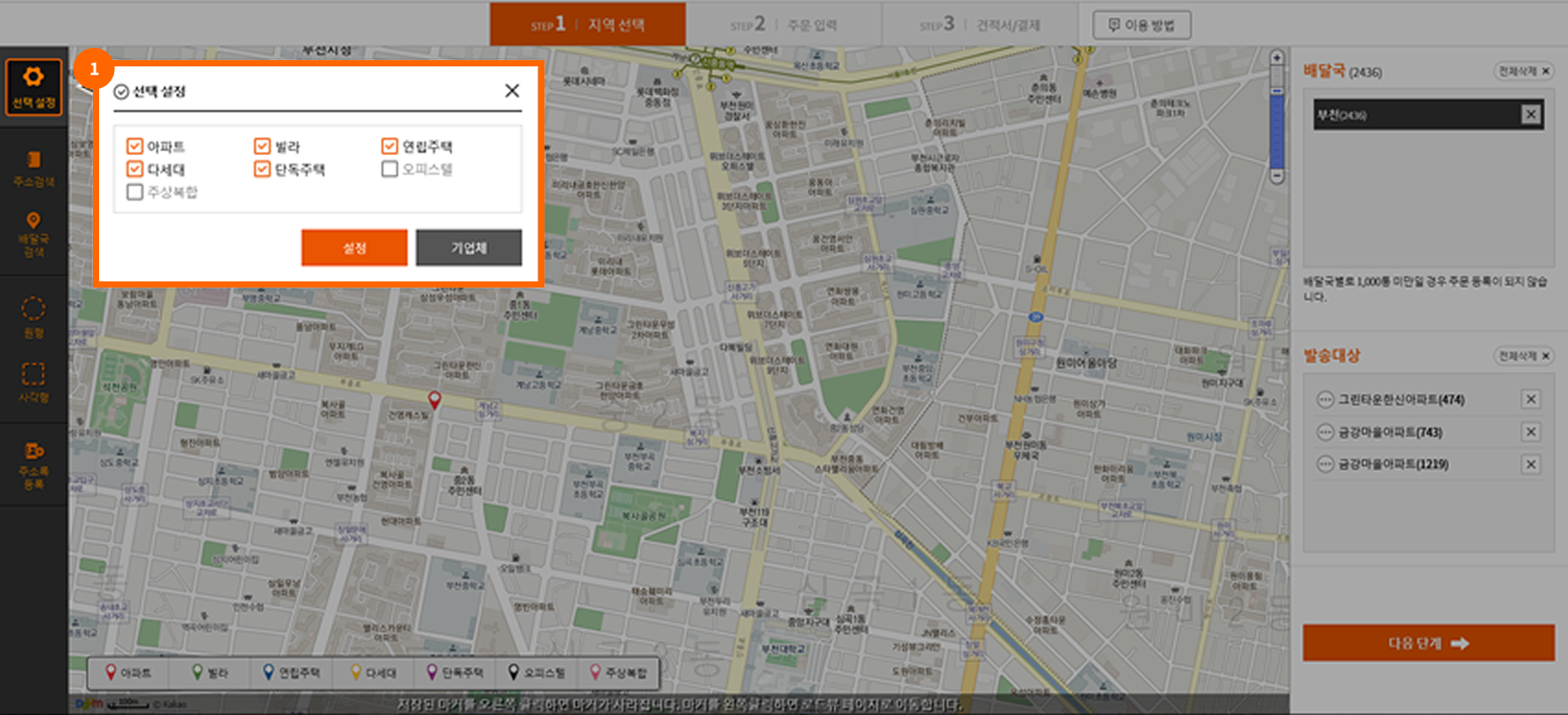1568x715 pixels.
Task: Expand options for 그린타운한신아파트(474)
Action: [1325, 400]
